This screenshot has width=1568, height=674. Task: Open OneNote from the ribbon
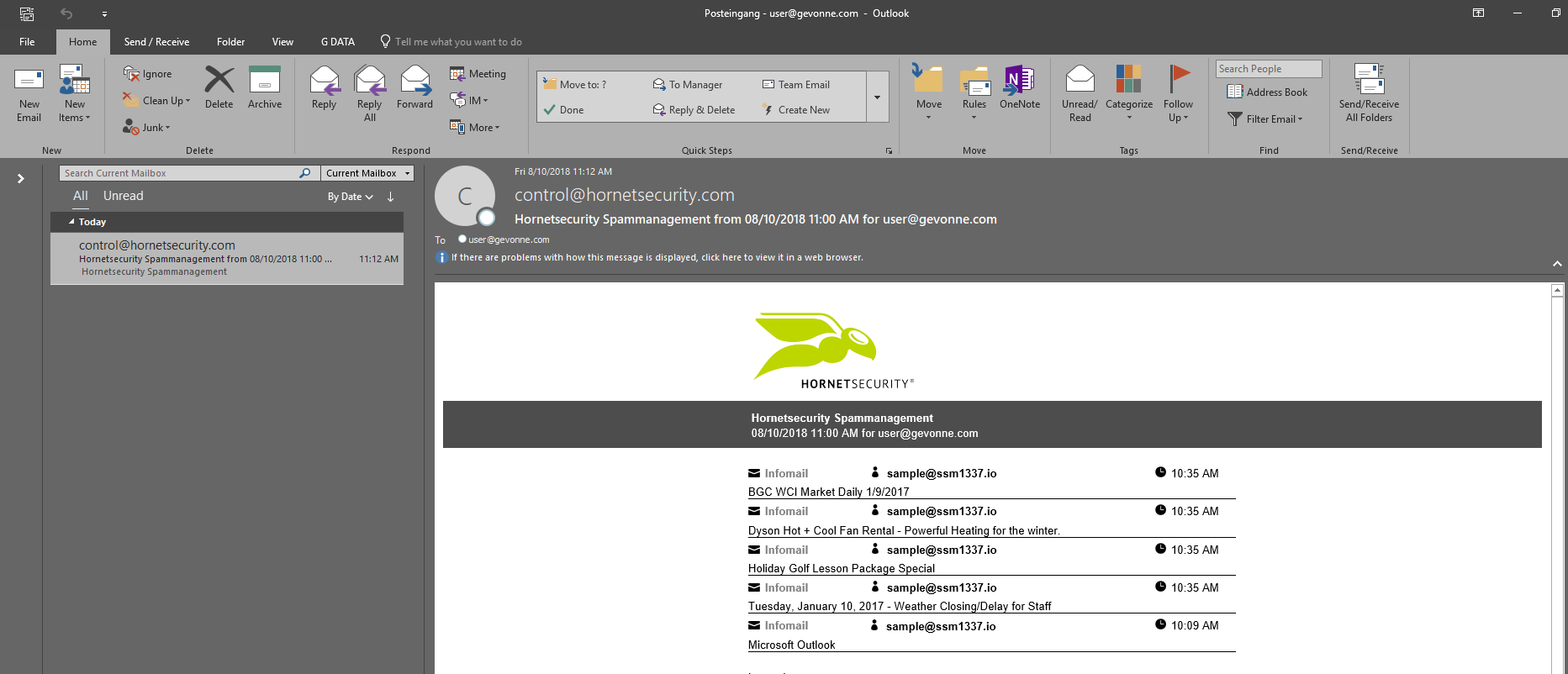(1019, 88)
